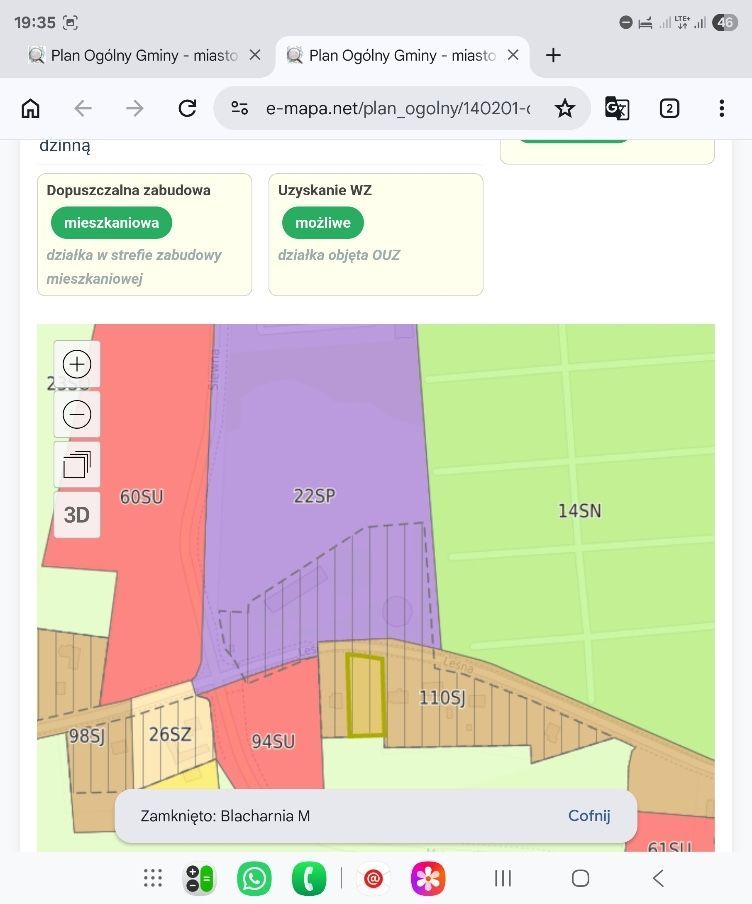Open the app drawer grid icon
This screenshot has width=752, height=904.
click(x=153, y=878)
